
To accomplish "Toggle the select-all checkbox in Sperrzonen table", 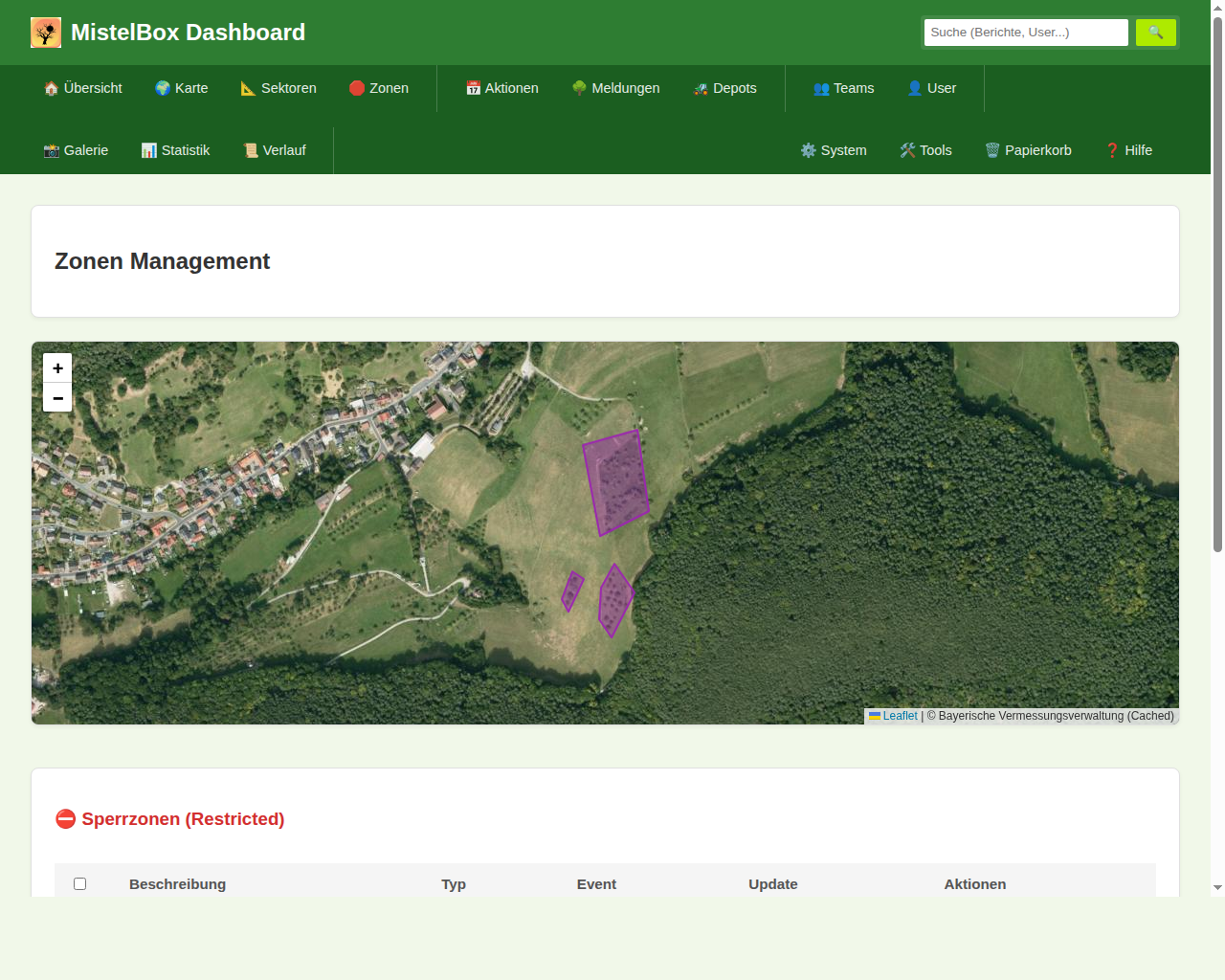I will click(80, 883).
